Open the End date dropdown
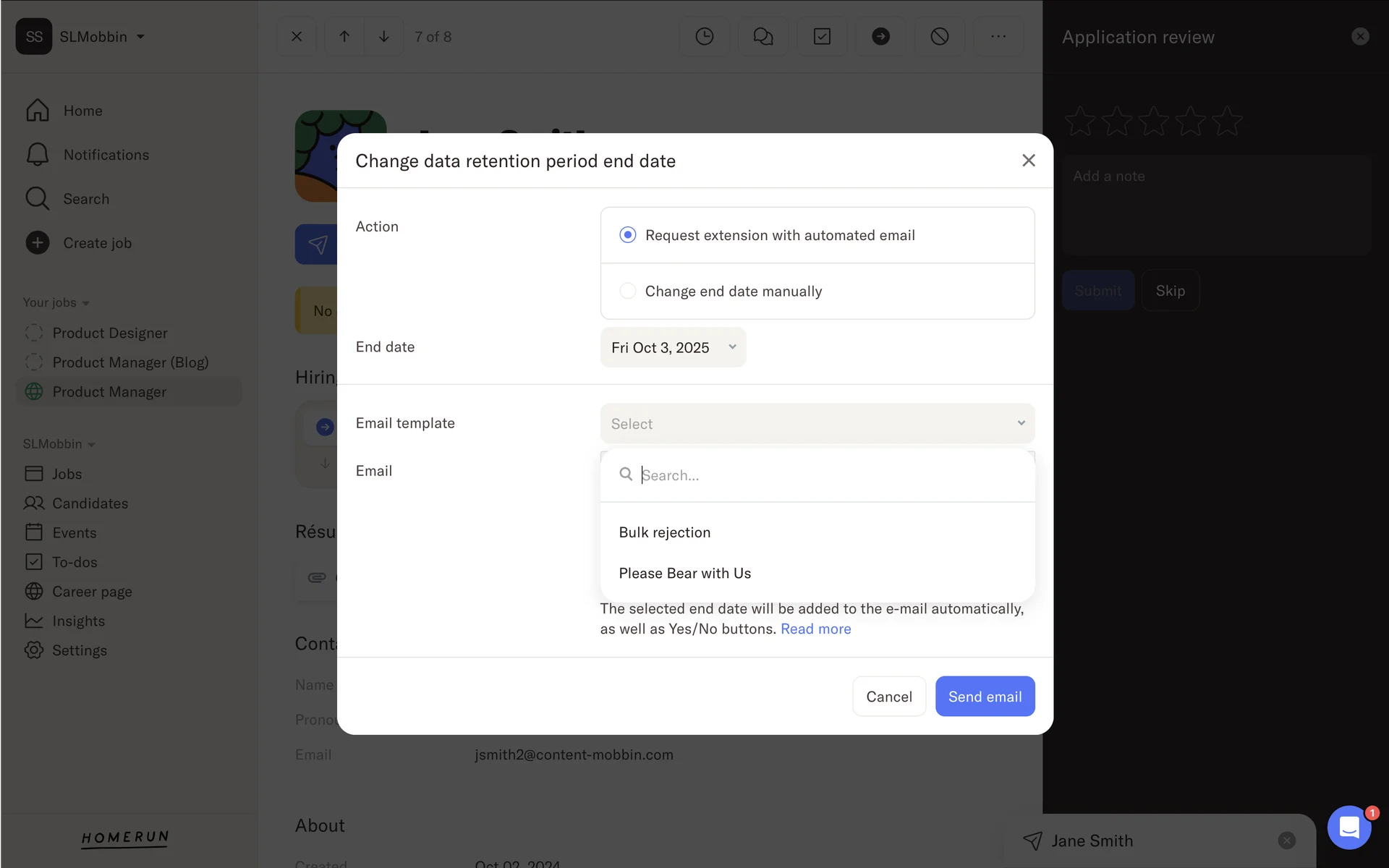The width and height of the screenshot is (1389, 868). pyautogui.click(x=673, y=348)
